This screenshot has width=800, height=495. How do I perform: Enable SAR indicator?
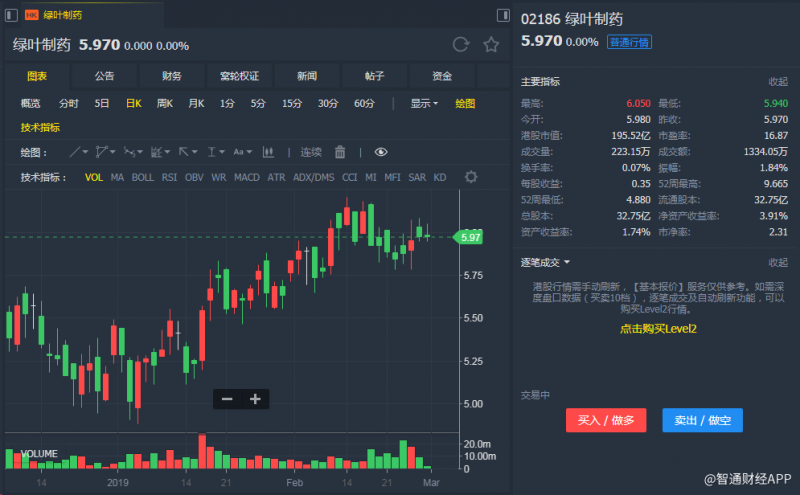click(x=417, y=178)
